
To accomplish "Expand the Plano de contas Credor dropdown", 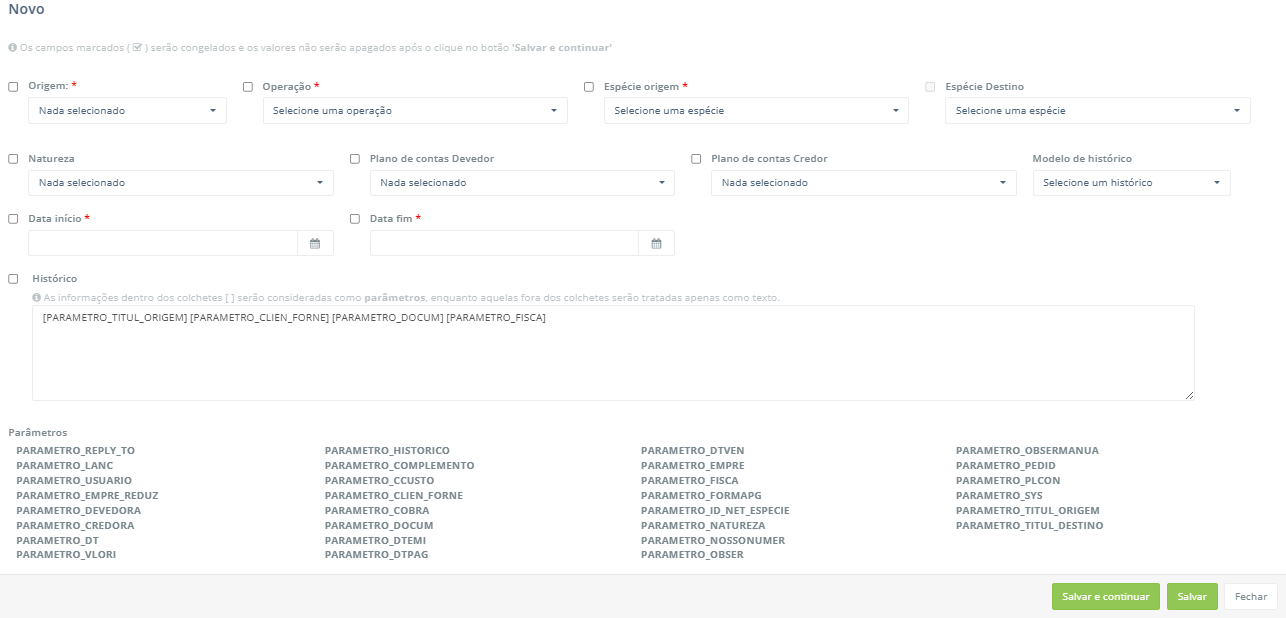I will click(863, 183).
